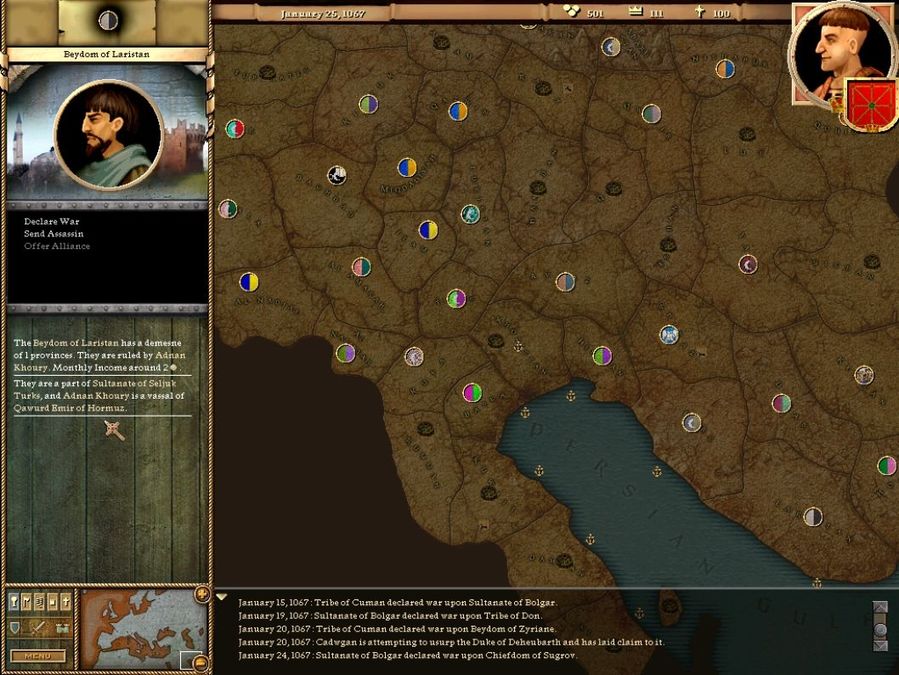Select the keyhole map mode icon
Viewport: 899px width, 675px height.
click(x=14, y=602)
